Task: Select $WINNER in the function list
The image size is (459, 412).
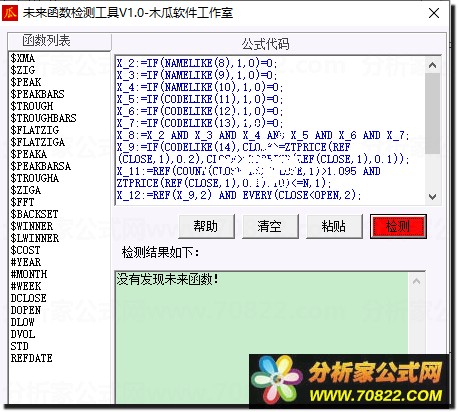Action: (32, 226)
